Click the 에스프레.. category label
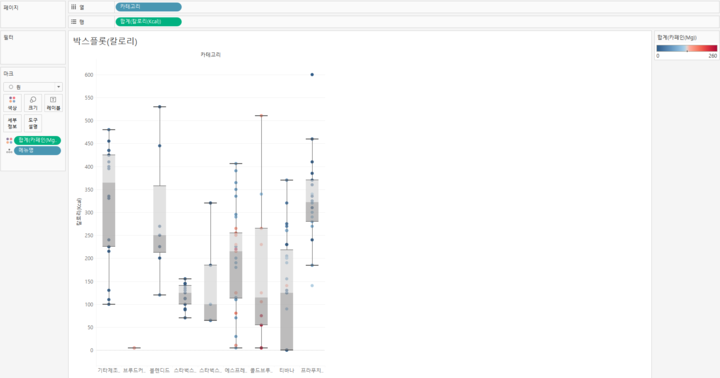720x378 pixels. point(236,370)
